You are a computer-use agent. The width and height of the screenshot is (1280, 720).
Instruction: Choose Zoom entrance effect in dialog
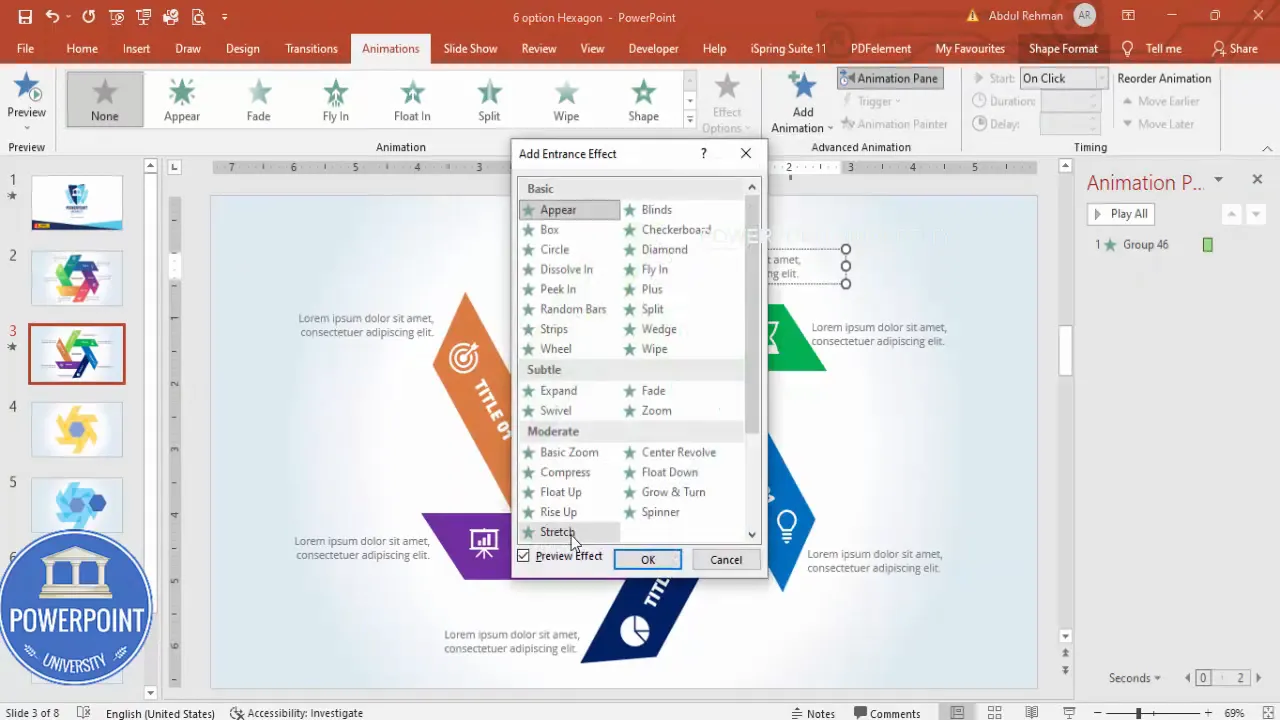[656, 411]
